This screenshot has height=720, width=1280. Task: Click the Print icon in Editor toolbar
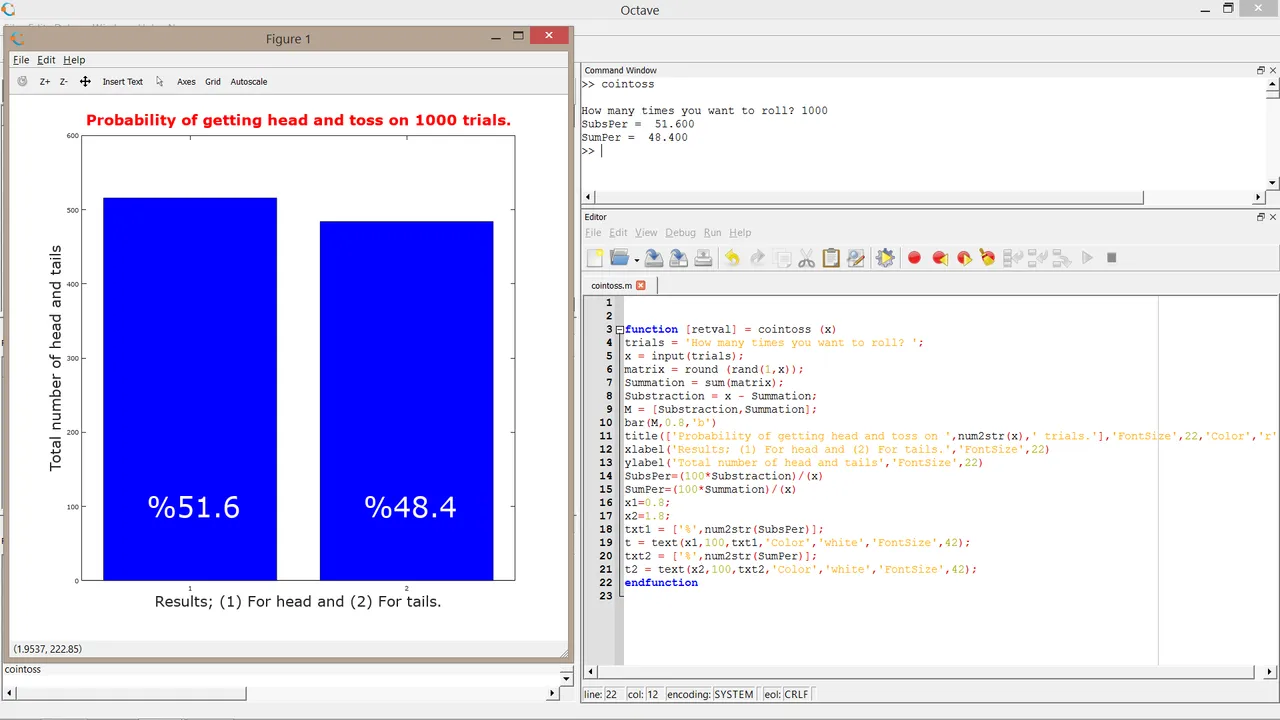pos(703,258)
